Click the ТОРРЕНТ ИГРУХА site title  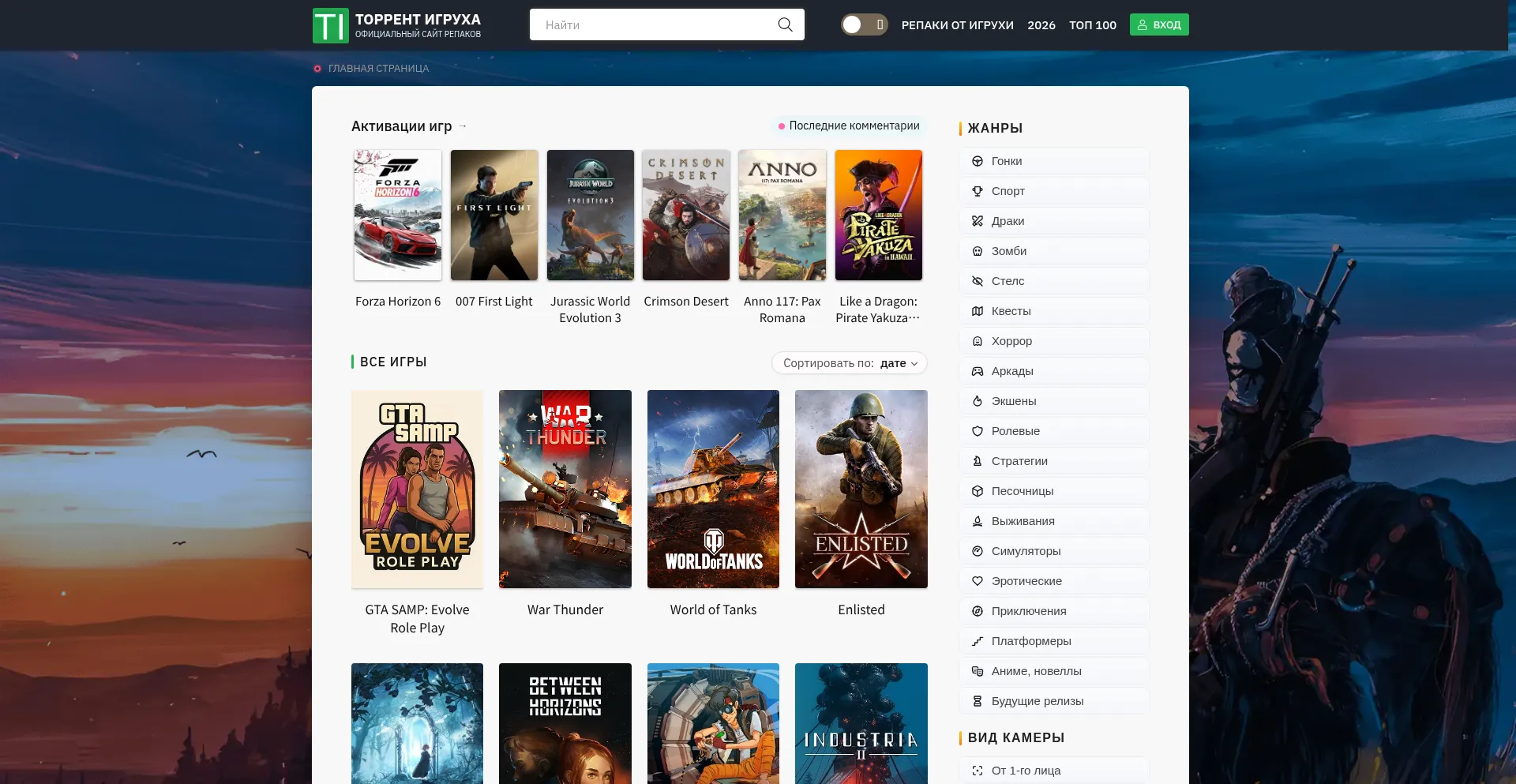click(x=418, y=19)
